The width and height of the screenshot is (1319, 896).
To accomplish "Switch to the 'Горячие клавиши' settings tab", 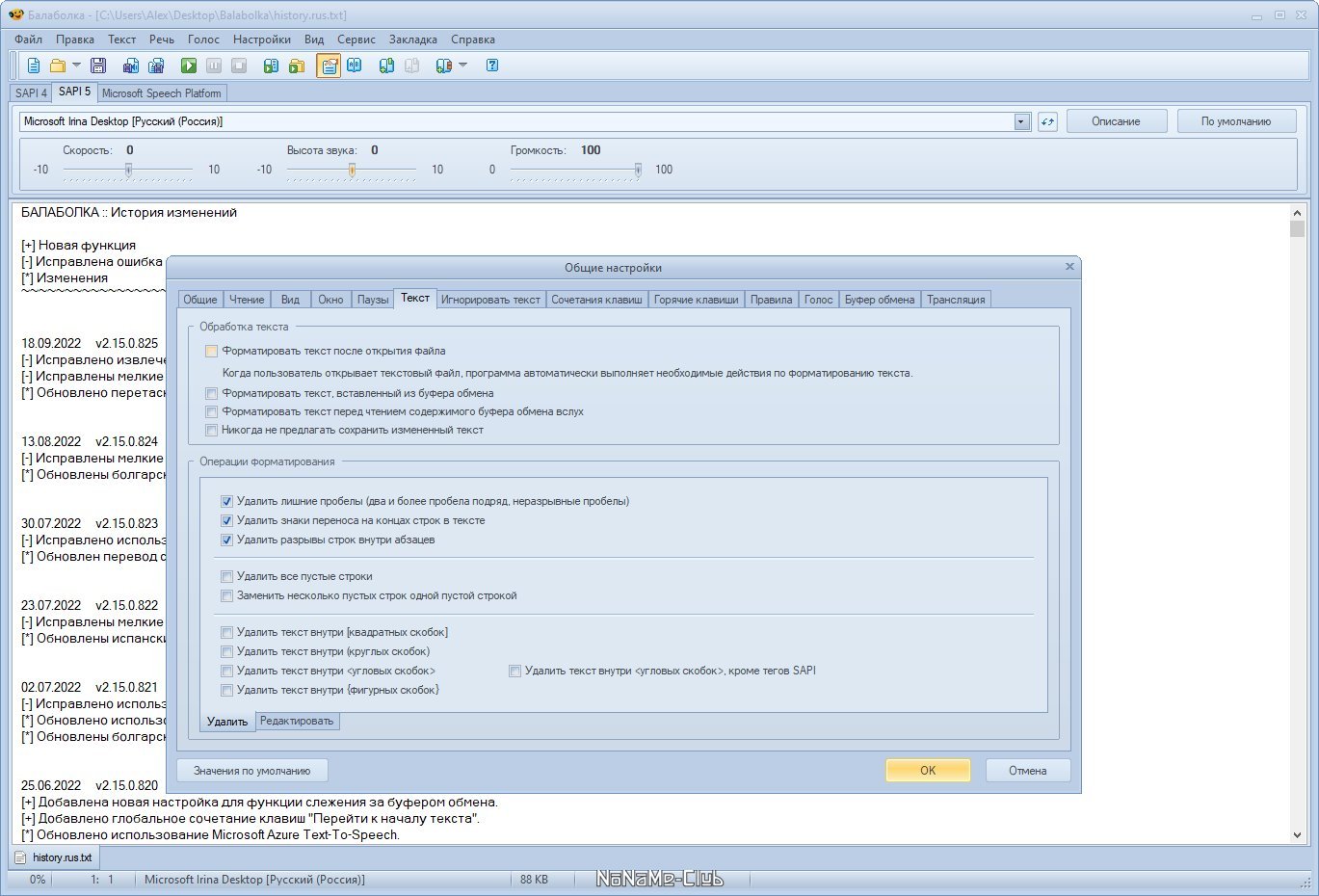I will click(x=696, y=300).
